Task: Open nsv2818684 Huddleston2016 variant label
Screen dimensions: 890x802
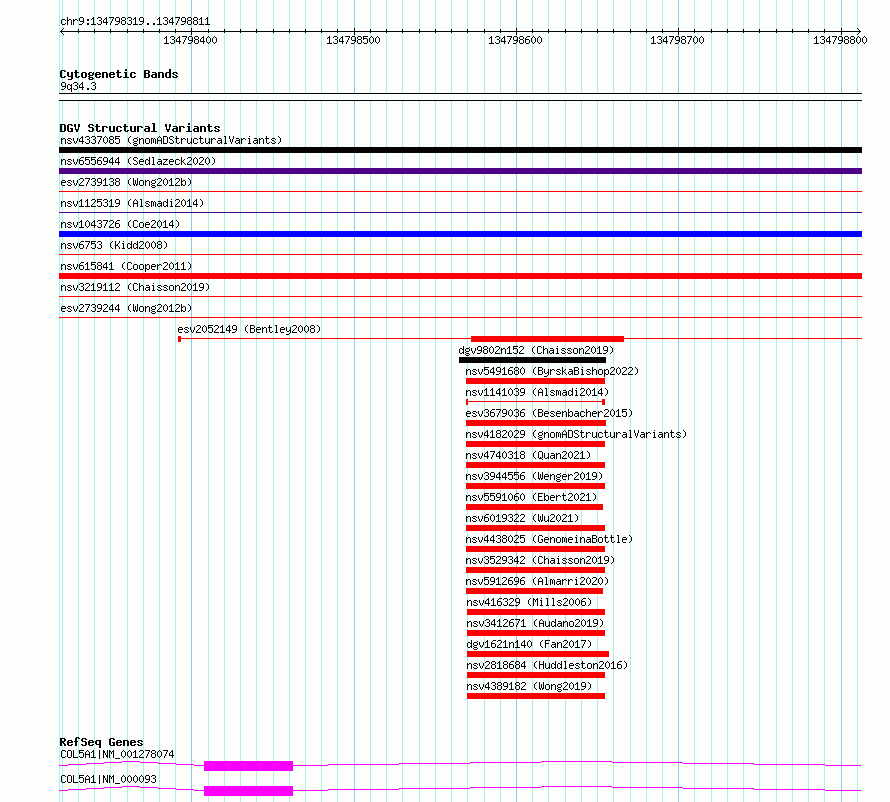Action: coord(547,665)
